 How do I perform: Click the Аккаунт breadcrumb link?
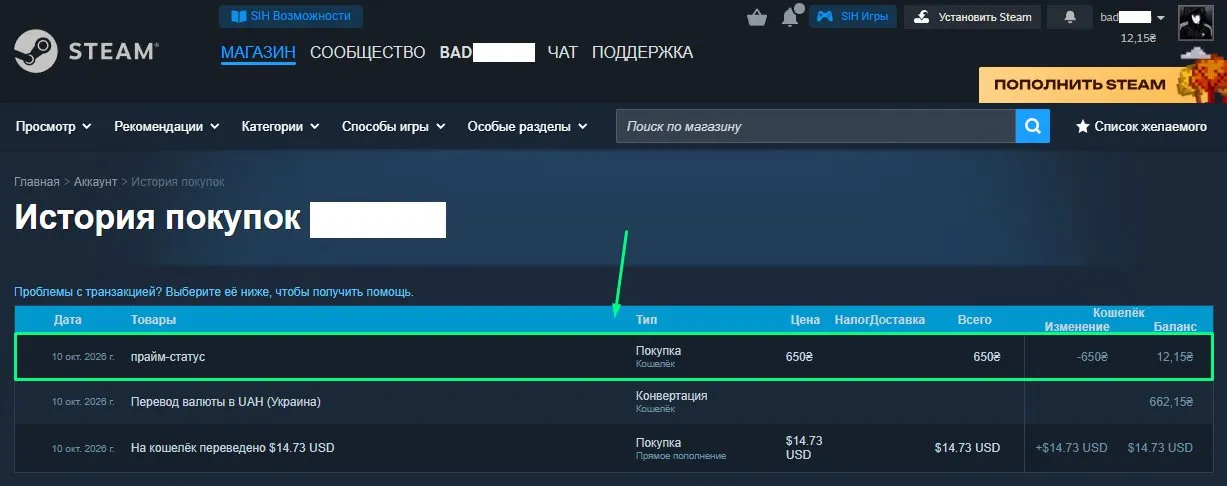(95, 182)
